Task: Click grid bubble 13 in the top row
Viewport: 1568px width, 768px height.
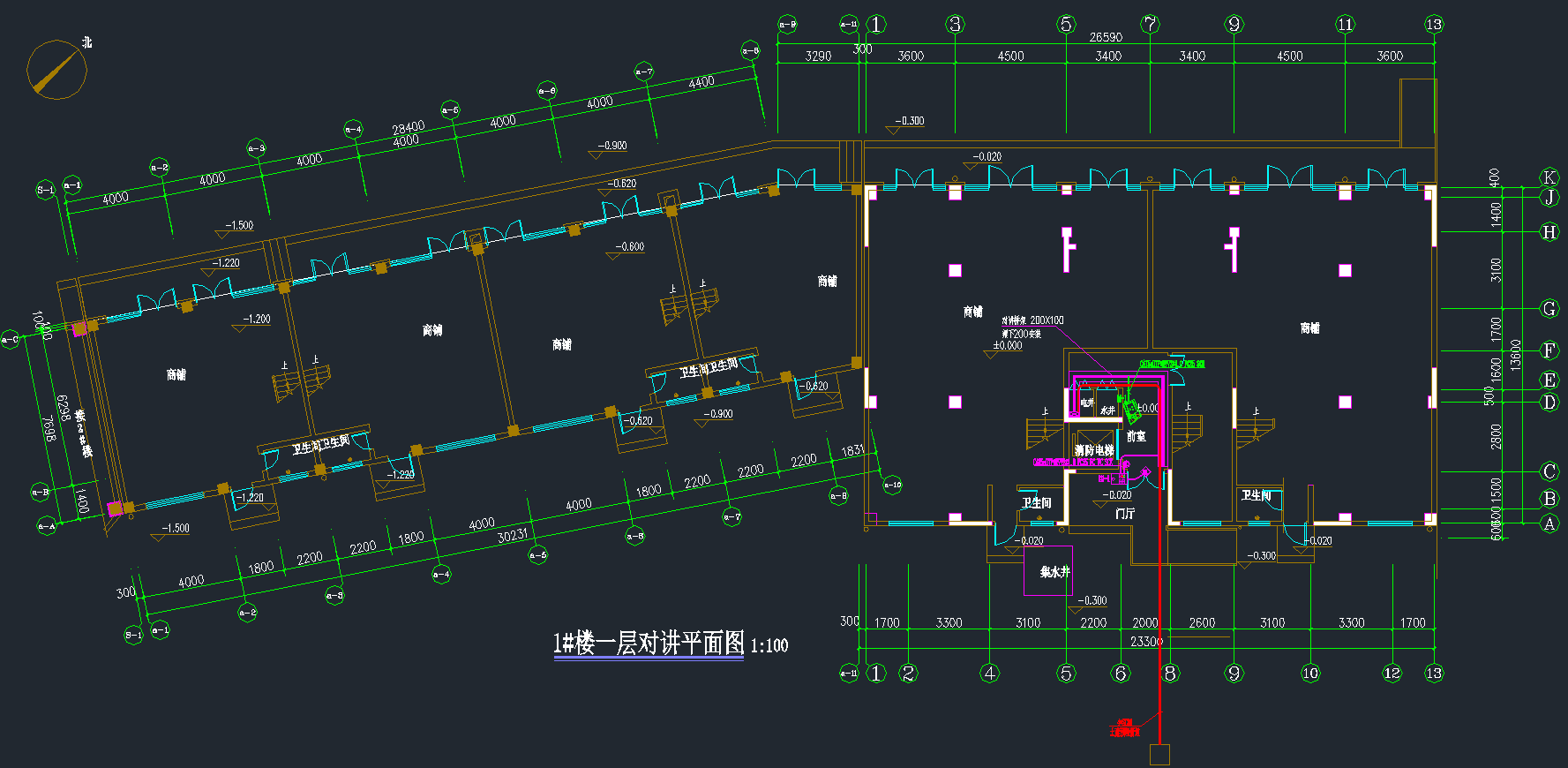Action: (x=1433, y=25)
